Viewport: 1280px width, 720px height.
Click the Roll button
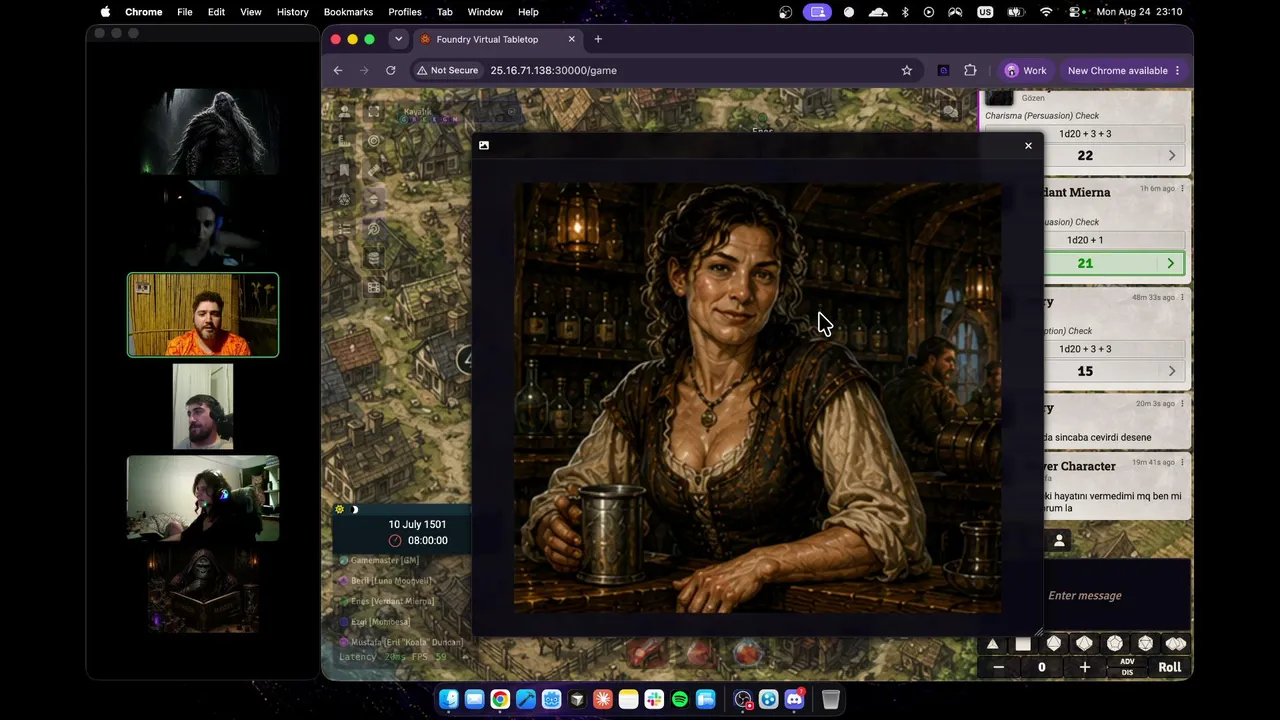[1169, 667]
